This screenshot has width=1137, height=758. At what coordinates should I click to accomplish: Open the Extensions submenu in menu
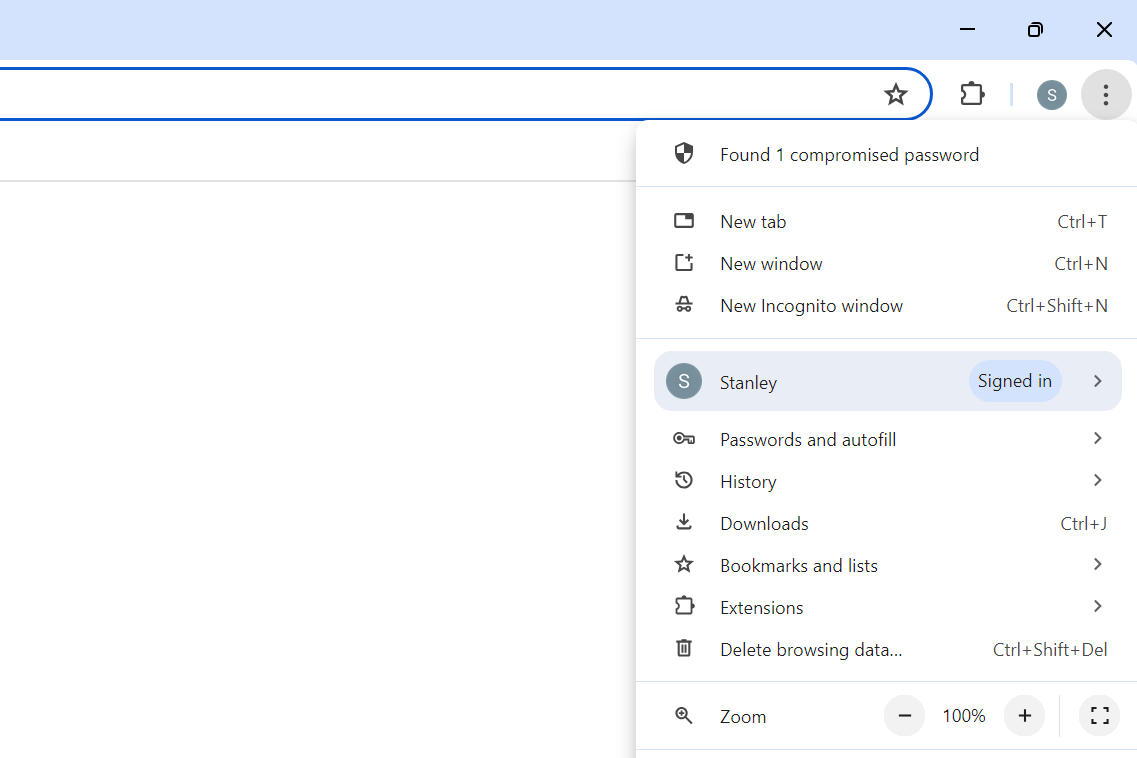click(1097, 607)
